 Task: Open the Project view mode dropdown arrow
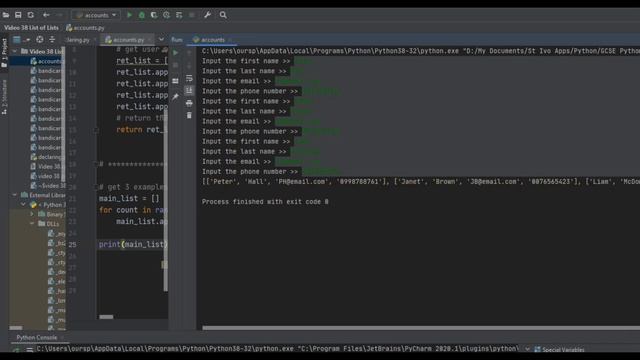(27, 40)
